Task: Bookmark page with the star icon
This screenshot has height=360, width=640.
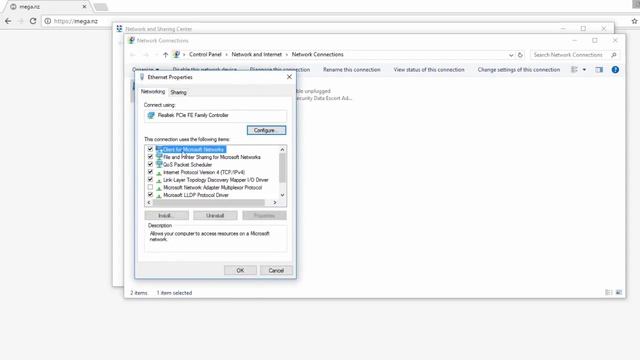Action: [634, 21]
